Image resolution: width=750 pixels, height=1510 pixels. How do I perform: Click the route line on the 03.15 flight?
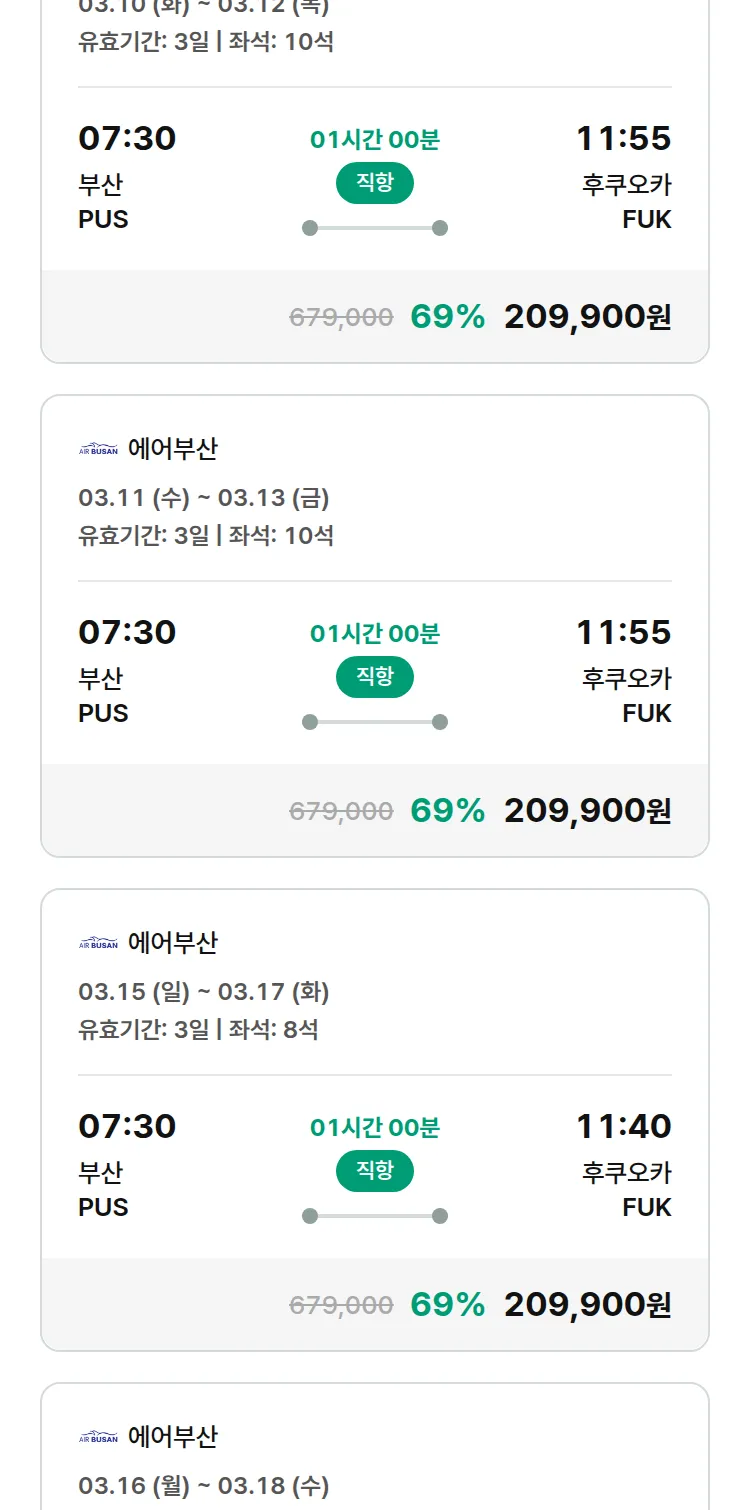[374, 1216]
